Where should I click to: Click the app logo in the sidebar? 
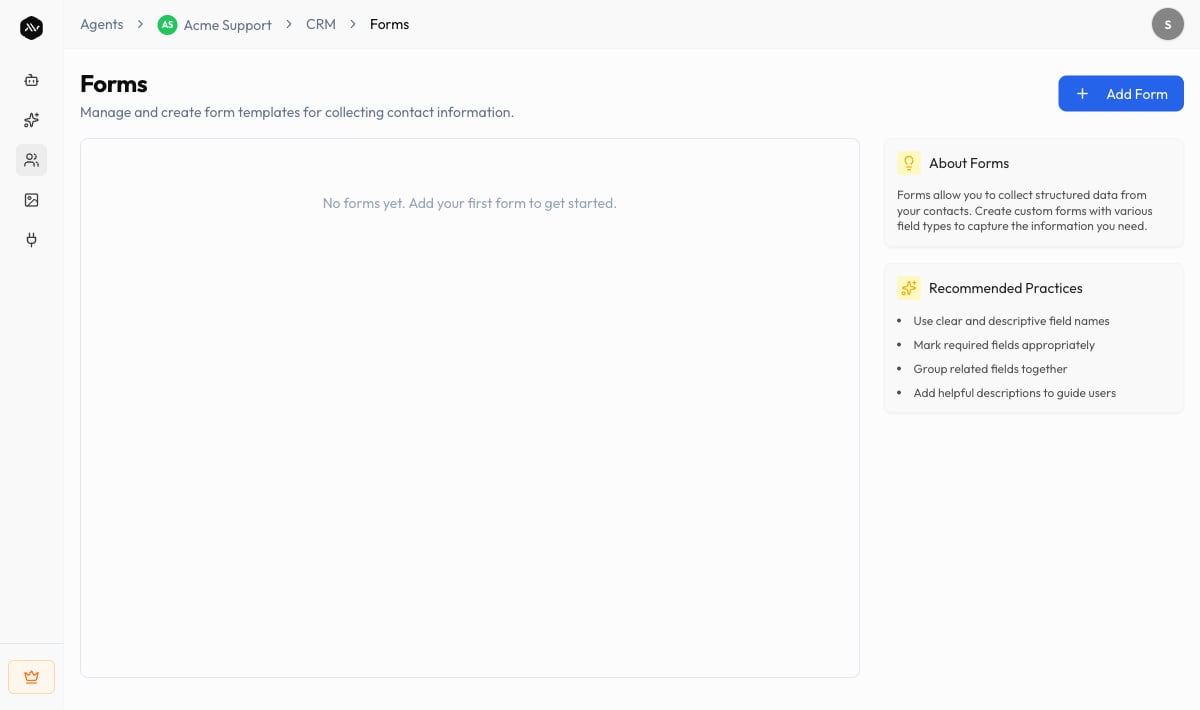point(31,28)
